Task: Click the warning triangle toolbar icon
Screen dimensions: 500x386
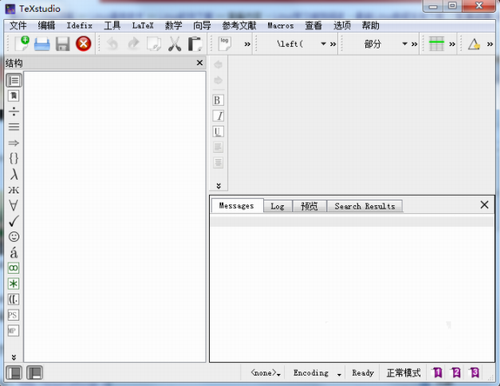Action: (474, 44)
